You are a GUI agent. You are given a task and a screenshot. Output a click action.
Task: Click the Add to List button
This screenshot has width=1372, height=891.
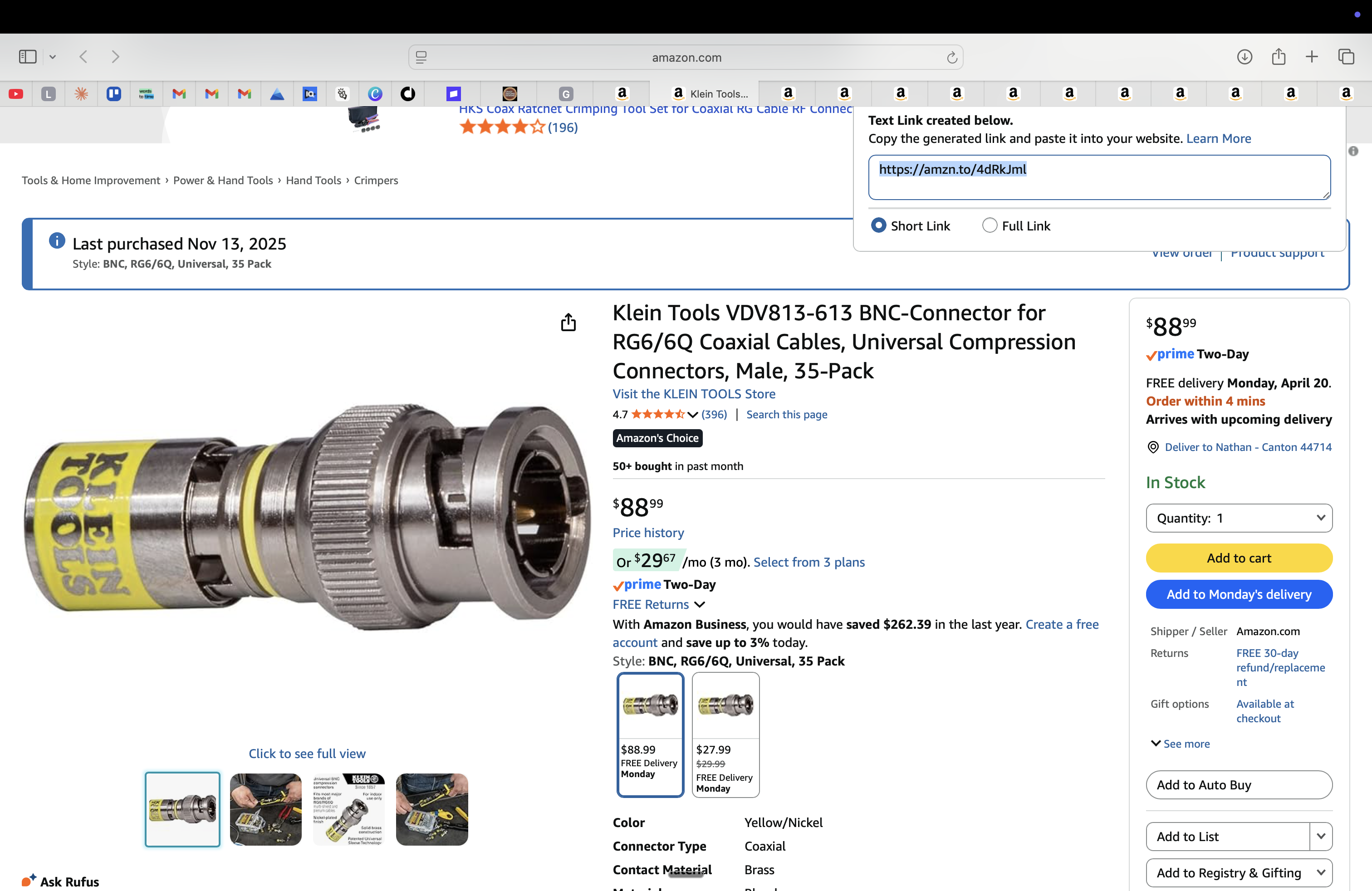pos(1228,836)
